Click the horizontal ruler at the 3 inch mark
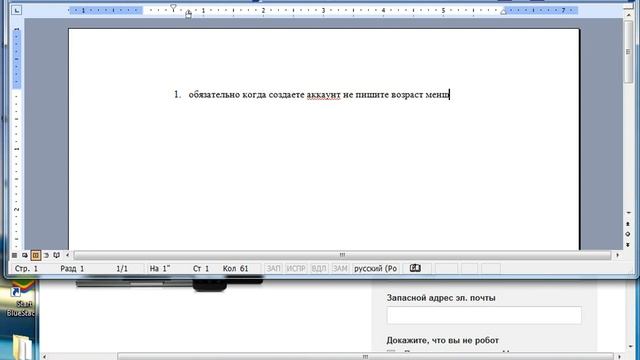 pos(323,11)
